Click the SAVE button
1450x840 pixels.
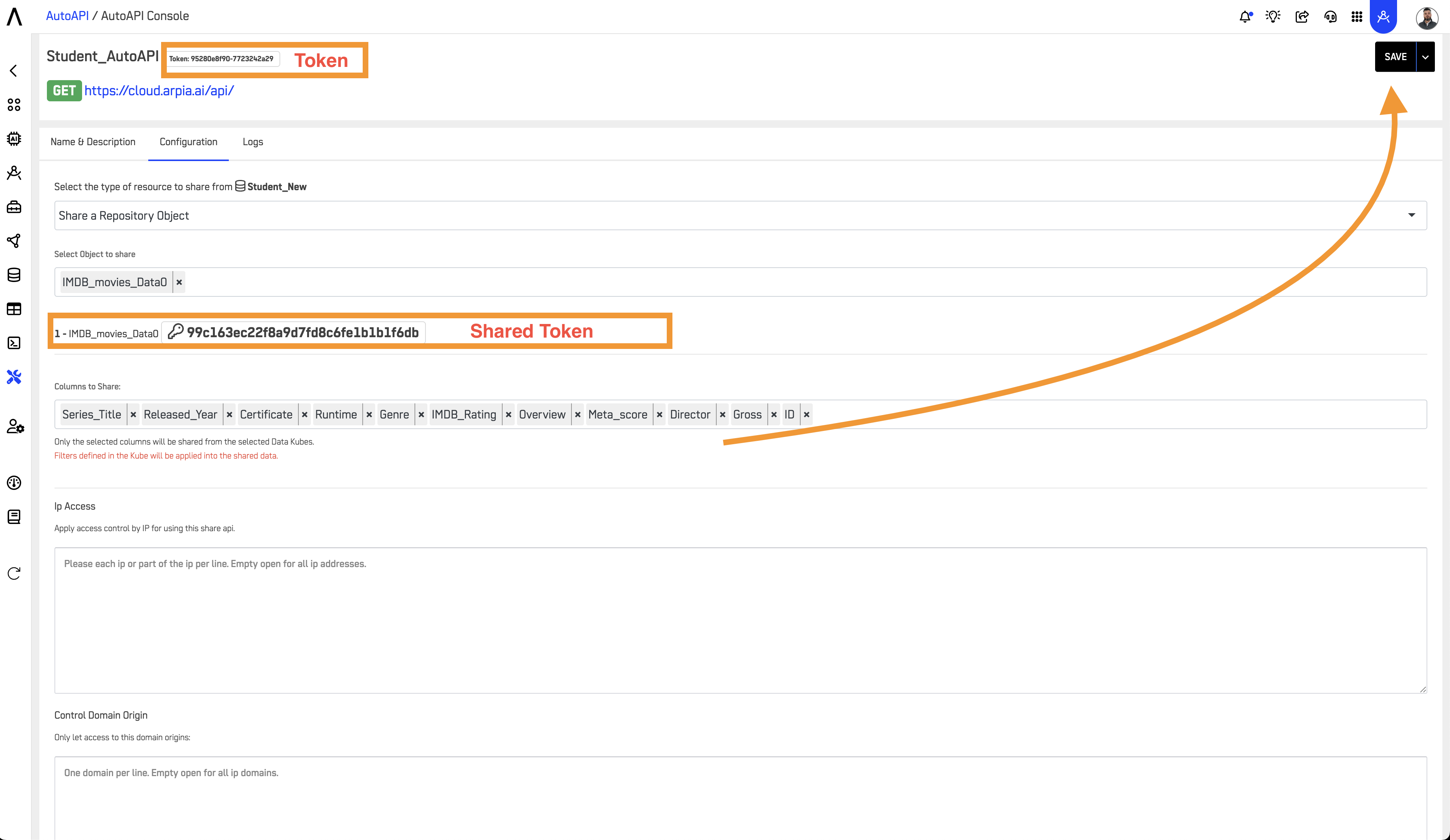pos(1395,57)
